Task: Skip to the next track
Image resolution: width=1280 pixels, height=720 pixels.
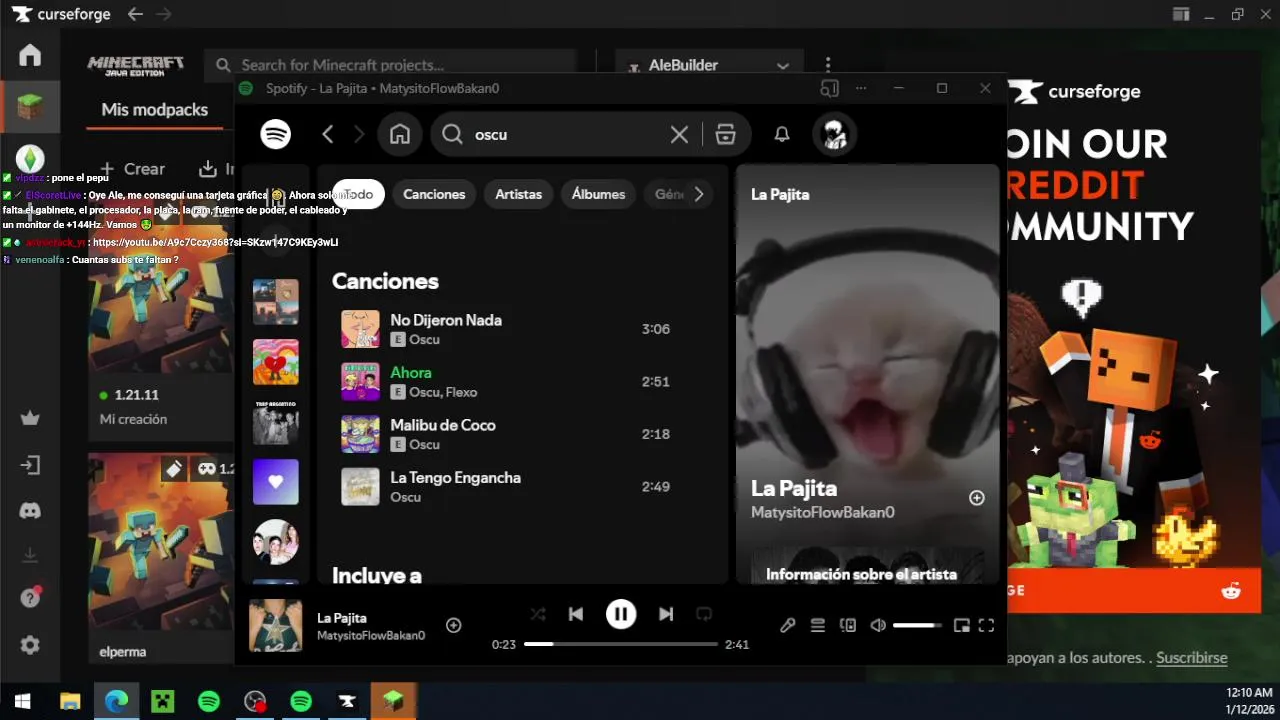Action: click(x=666, y=614)
